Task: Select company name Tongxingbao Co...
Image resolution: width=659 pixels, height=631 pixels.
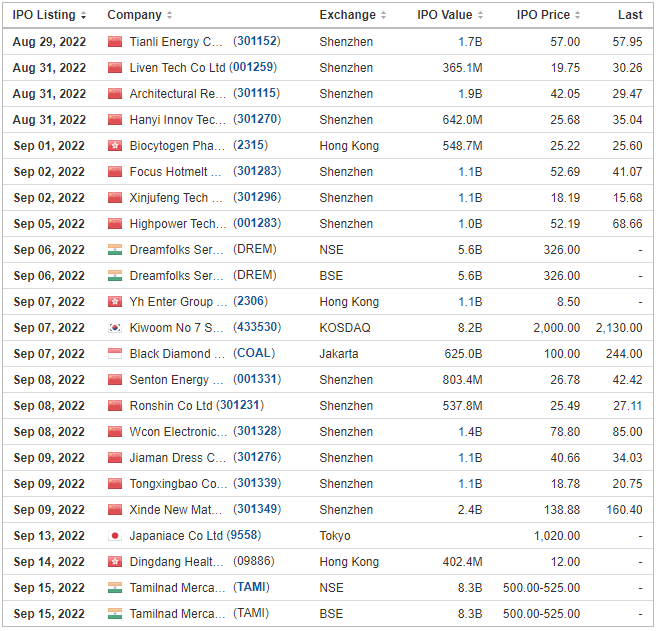Action: [178, 484]
